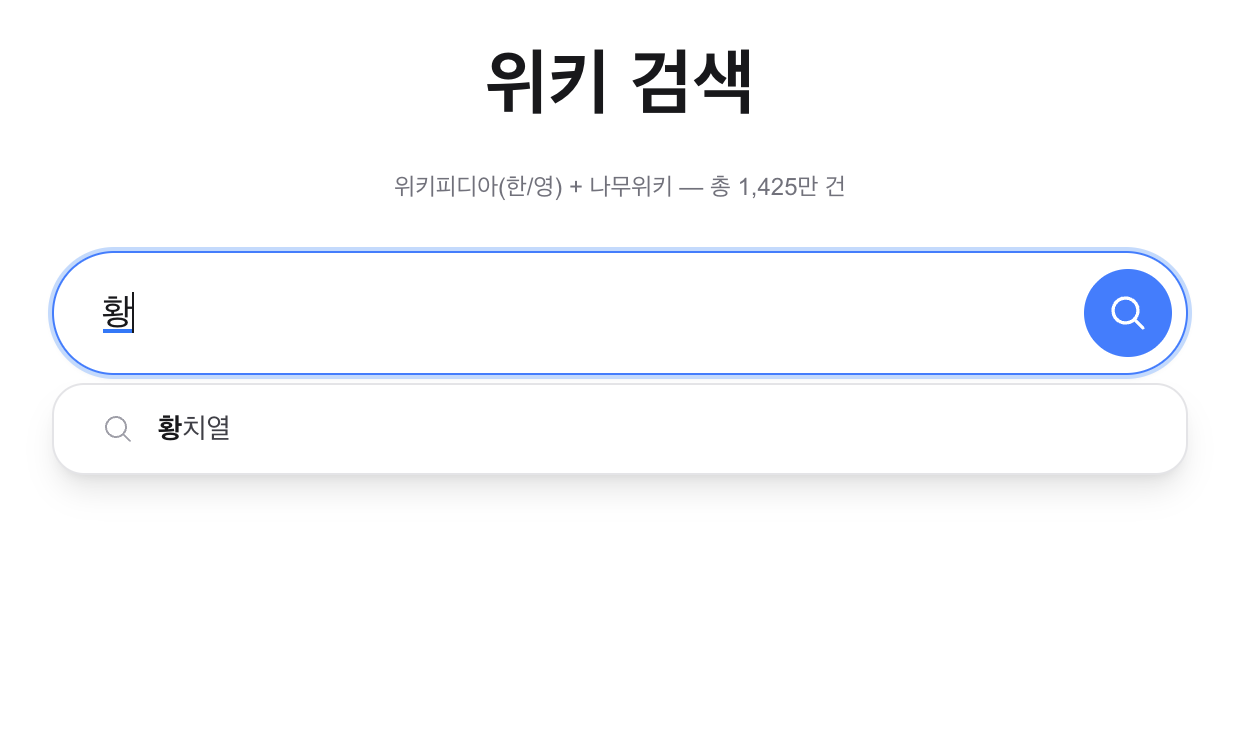Click the magnifying glass in the suggestion row
This screenshot has height=732, width=1248.
[118, 428]
